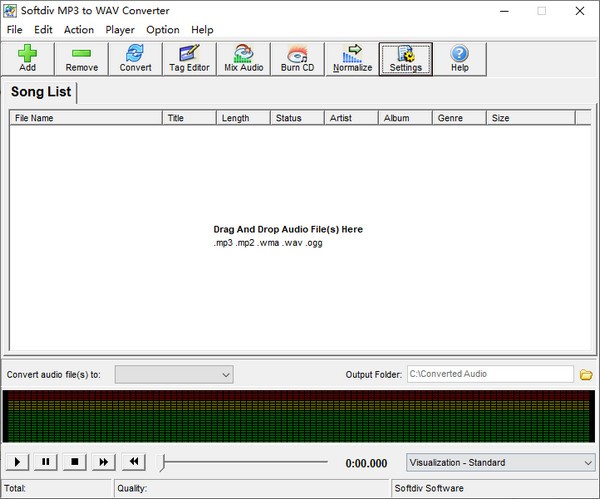Image resolution: width=600 pixels, height=499 pixels.
Task: Sort by Genre column header
Action: (459, 118)
